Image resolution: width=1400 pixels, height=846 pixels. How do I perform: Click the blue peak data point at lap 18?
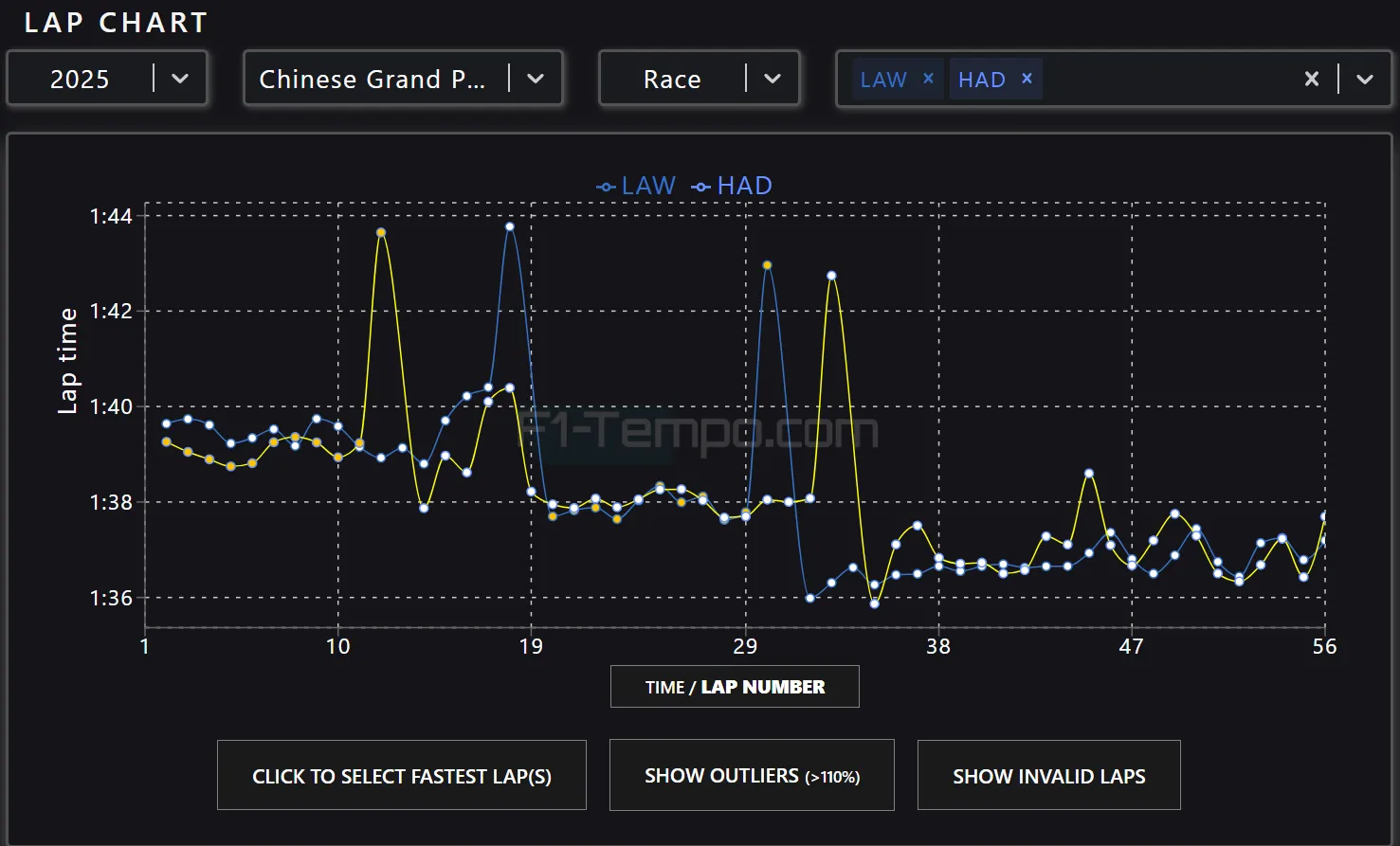[510, 226]
